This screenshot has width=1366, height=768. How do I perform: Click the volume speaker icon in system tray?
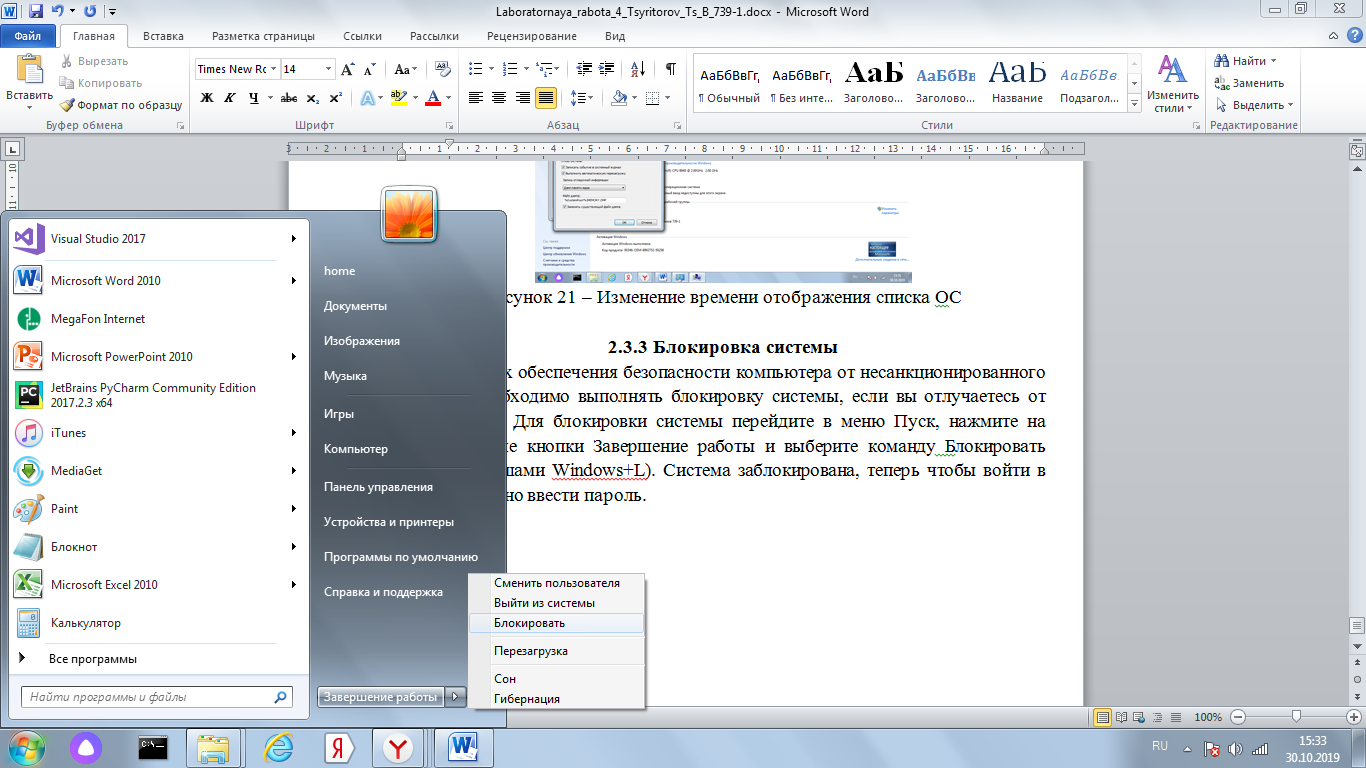point(1233,748)
